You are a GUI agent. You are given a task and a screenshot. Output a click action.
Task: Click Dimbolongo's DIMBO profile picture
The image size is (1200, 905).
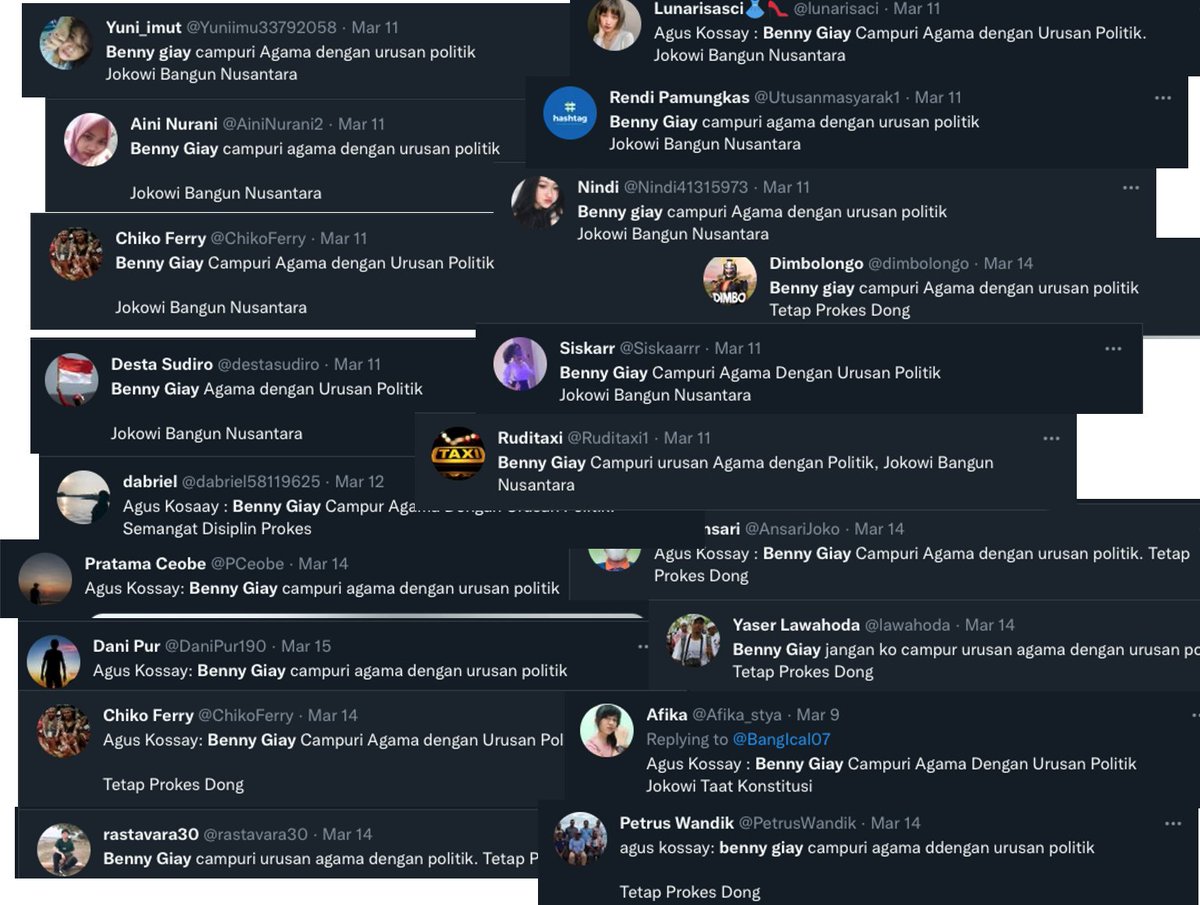click(x=730, y=280)
